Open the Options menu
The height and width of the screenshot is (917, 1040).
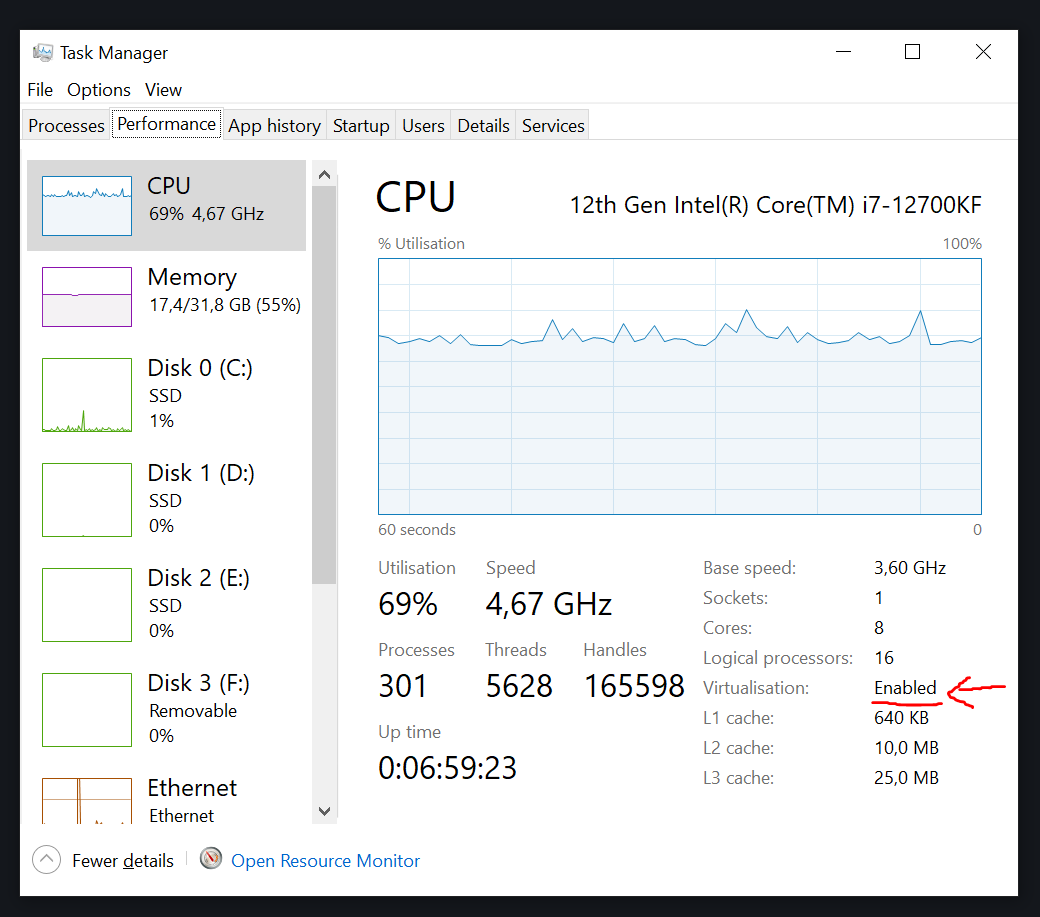99,90
